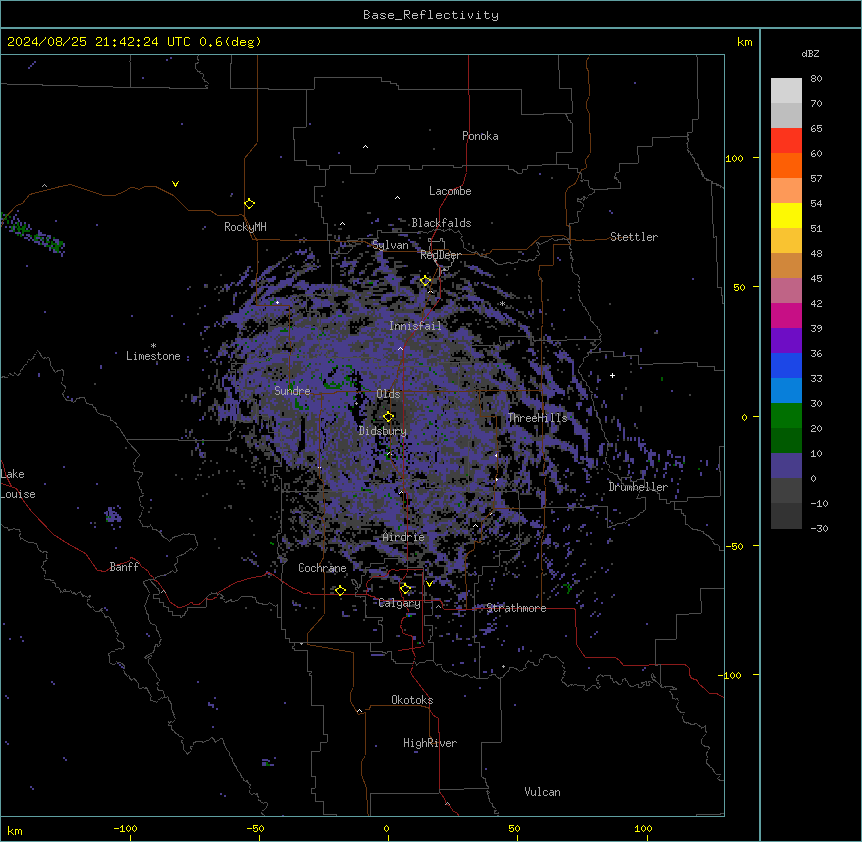
Task: Select the HighRiver label
Action: click(430, 743)
